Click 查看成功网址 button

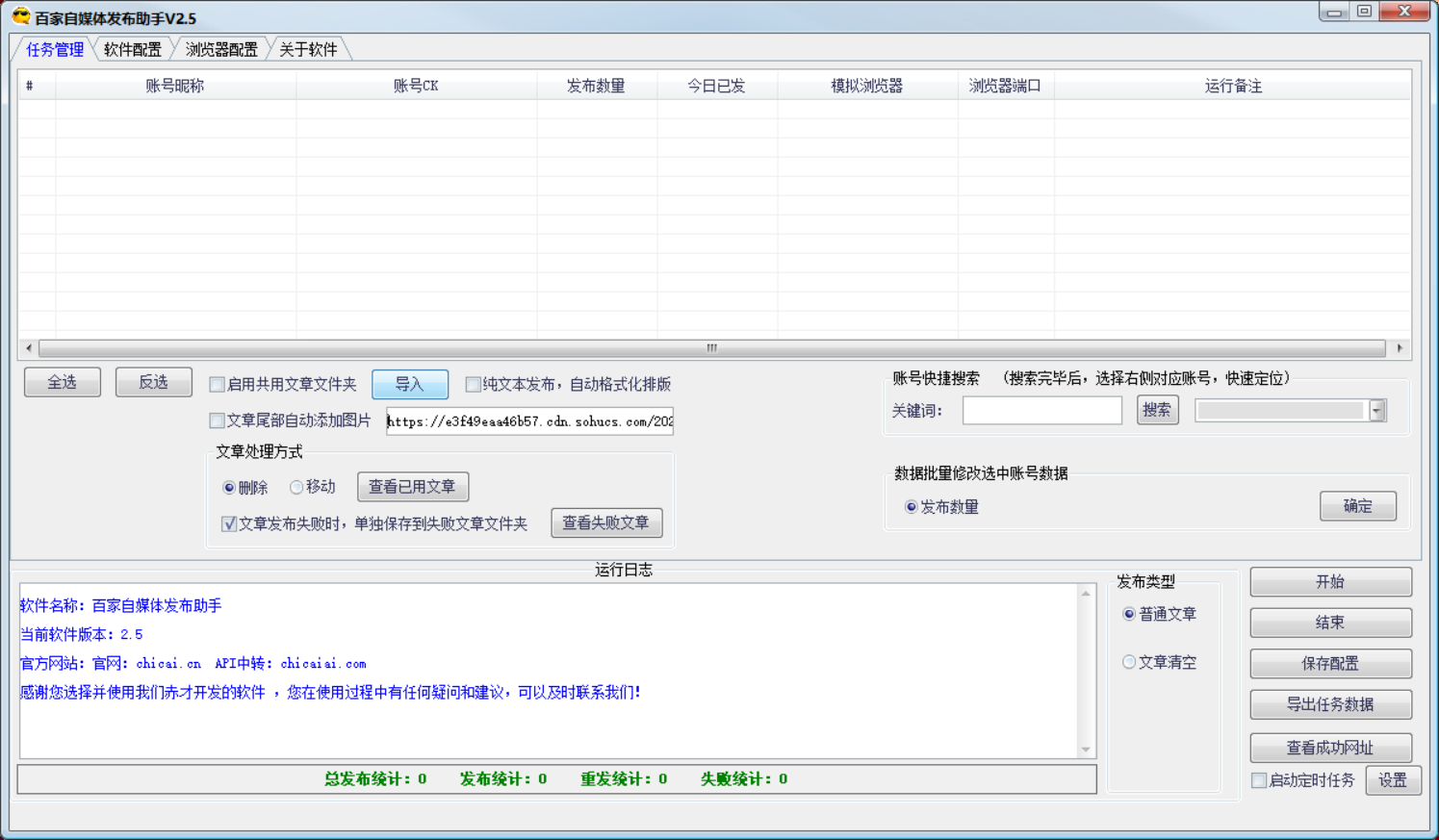click(x=1331, y=748)
